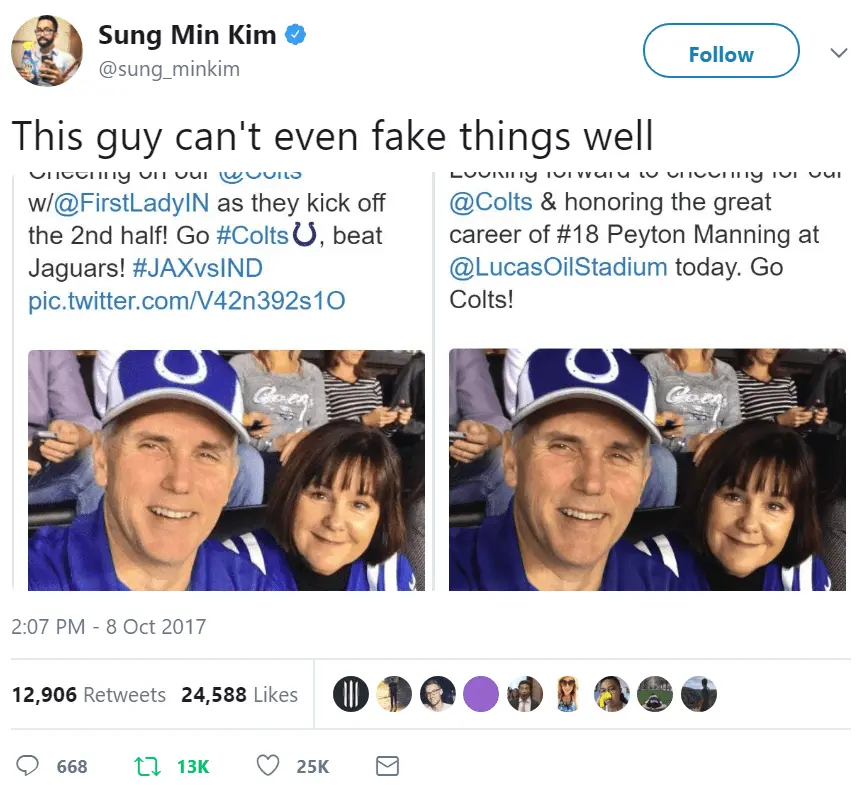The height and width of the screenshot is (798, 867).
Task: Open the left selfie photo thumbnail
Action: [x=226, y=469]
